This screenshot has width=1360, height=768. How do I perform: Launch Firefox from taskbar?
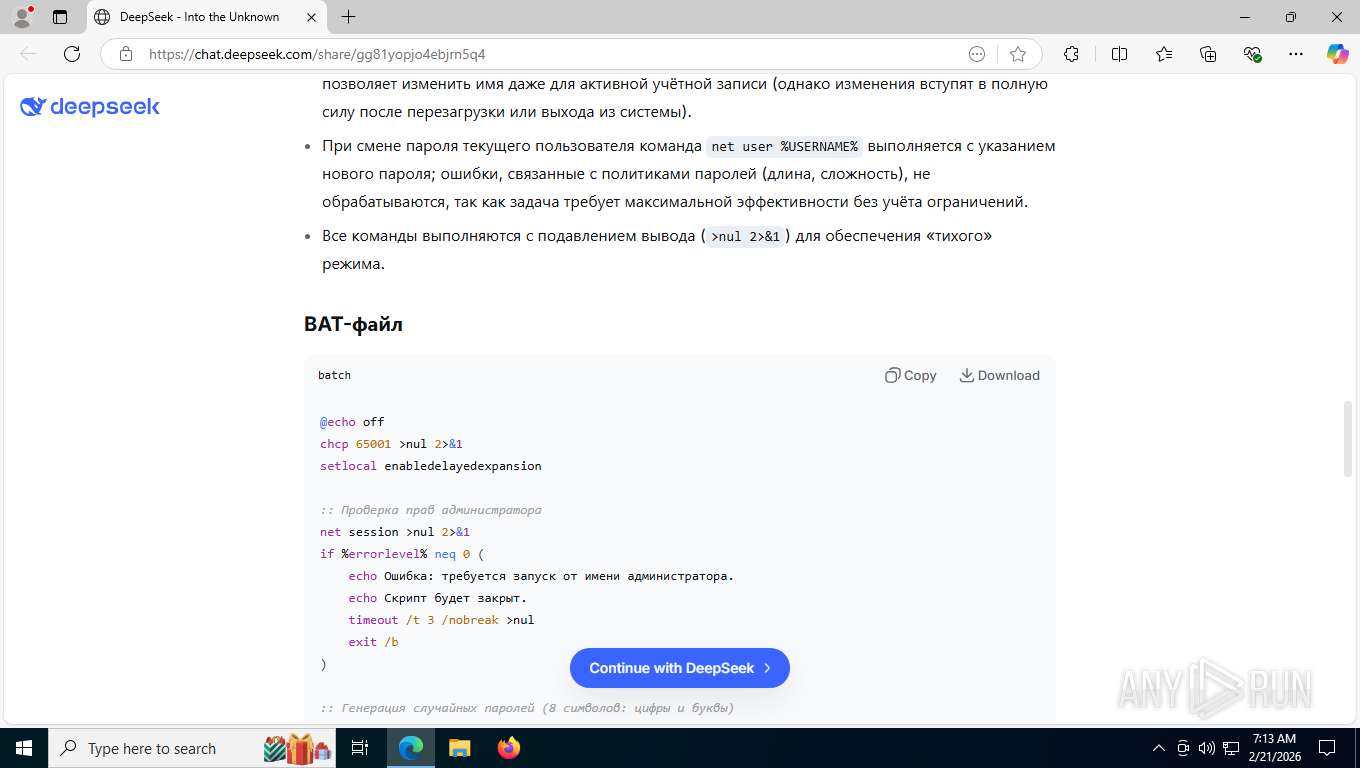pos(509,748)
